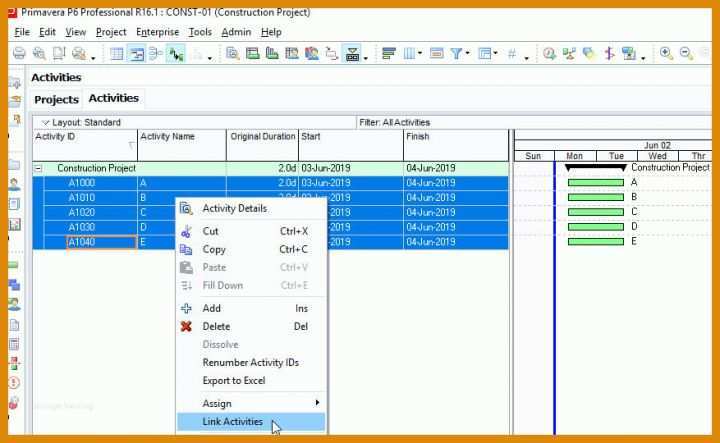This screenshot has width=720, height=443.
Task: Select Add from the context menu
Action: (x=251, y=308)
